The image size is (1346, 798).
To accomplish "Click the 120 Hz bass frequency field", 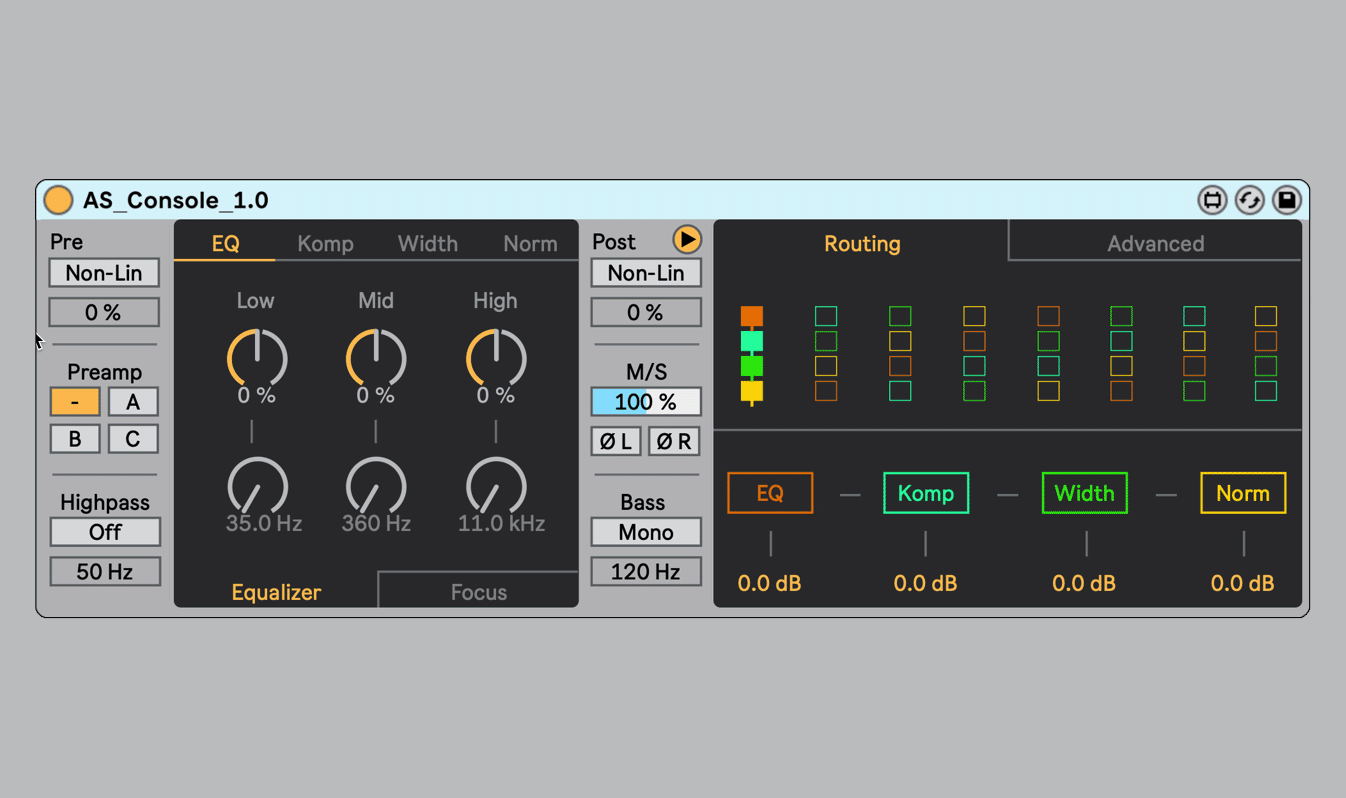I will pyautogui.click(x=646, y=572).
